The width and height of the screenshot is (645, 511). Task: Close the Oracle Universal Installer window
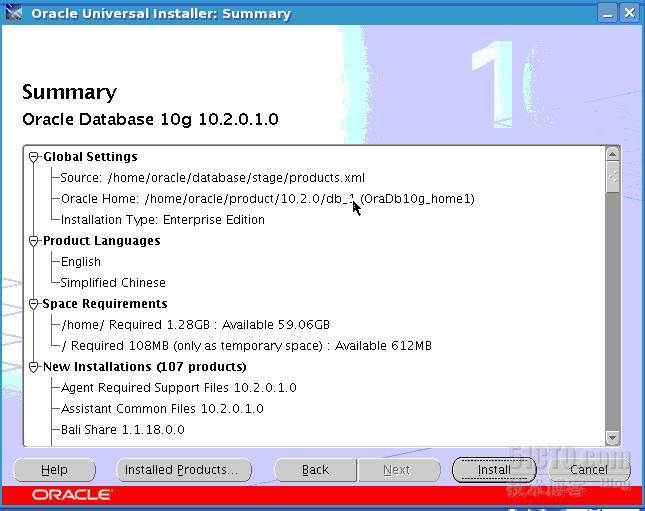point(630,13)
